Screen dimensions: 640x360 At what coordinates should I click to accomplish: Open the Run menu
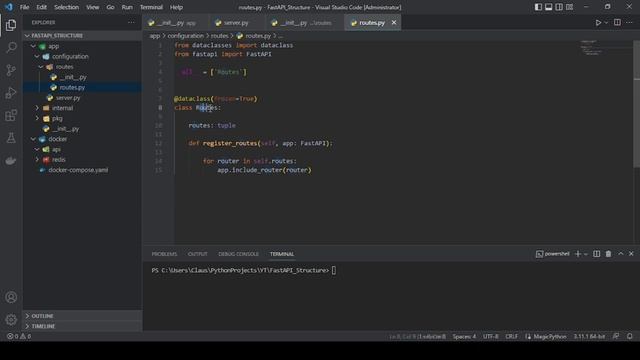click(x=127, y=7)
